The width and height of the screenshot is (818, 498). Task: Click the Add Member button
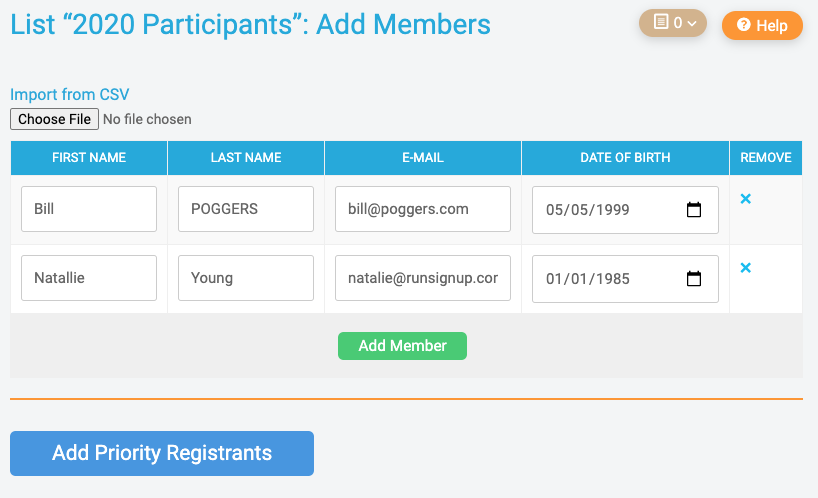[402, 346]
